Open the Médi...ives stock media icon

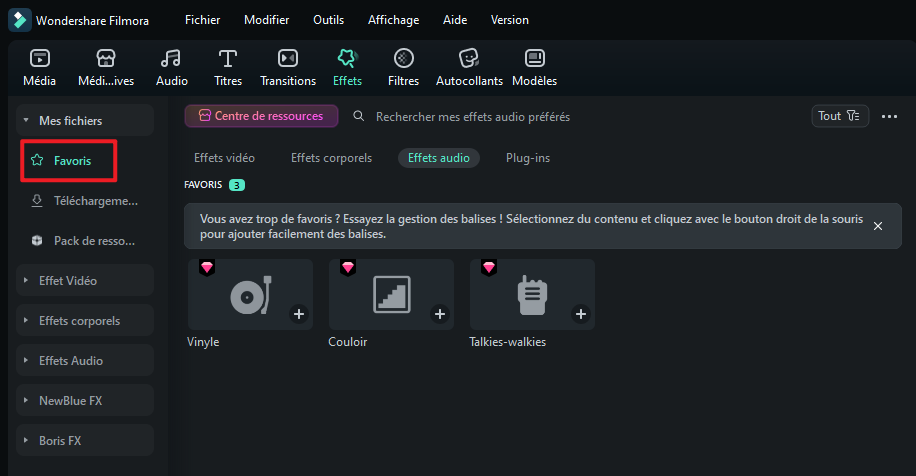pyautogui.click(x=106, y=58)
